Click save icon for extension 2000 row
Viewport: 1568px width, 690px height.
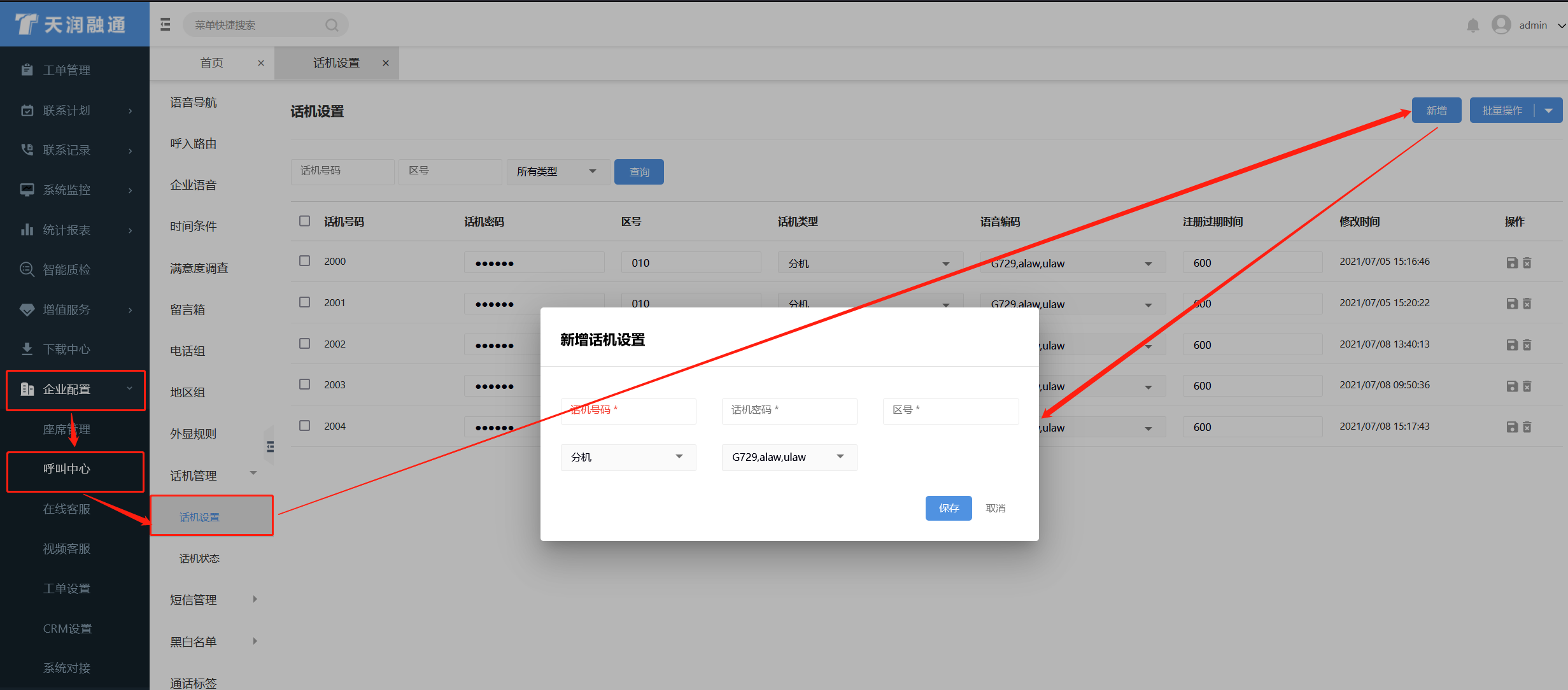tap(1512, 263)
